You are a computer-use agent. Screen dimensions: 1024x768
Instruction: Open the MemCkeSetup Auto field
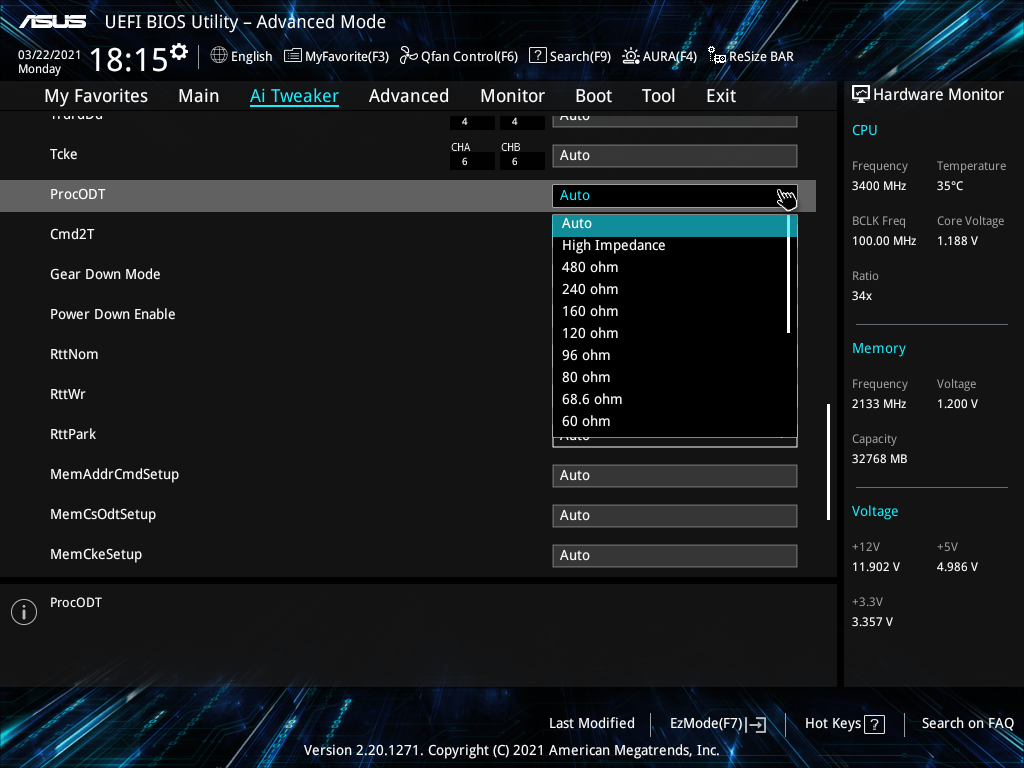coord(675,555)
